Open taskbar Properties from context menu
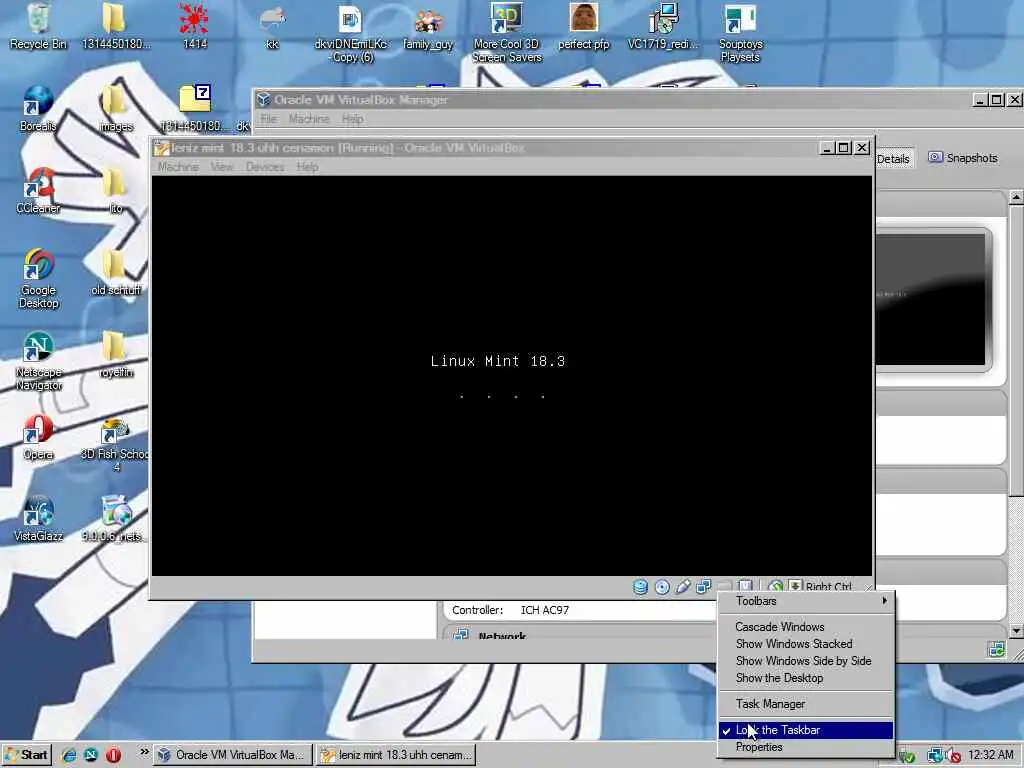The width and height of the screenshot is (1024, 768). pyautogui.click(x=806, y=747)
